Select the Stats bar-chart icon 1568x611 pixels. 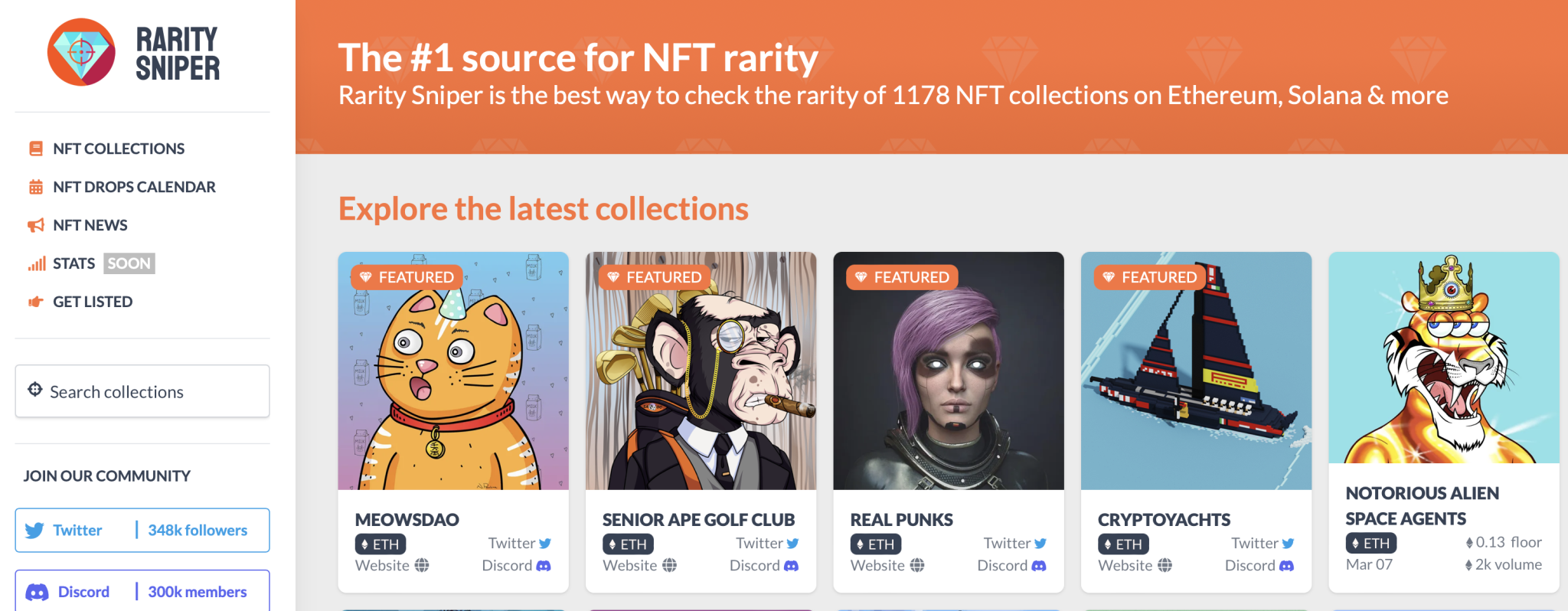pyautogui.click(x=35, y=263)
